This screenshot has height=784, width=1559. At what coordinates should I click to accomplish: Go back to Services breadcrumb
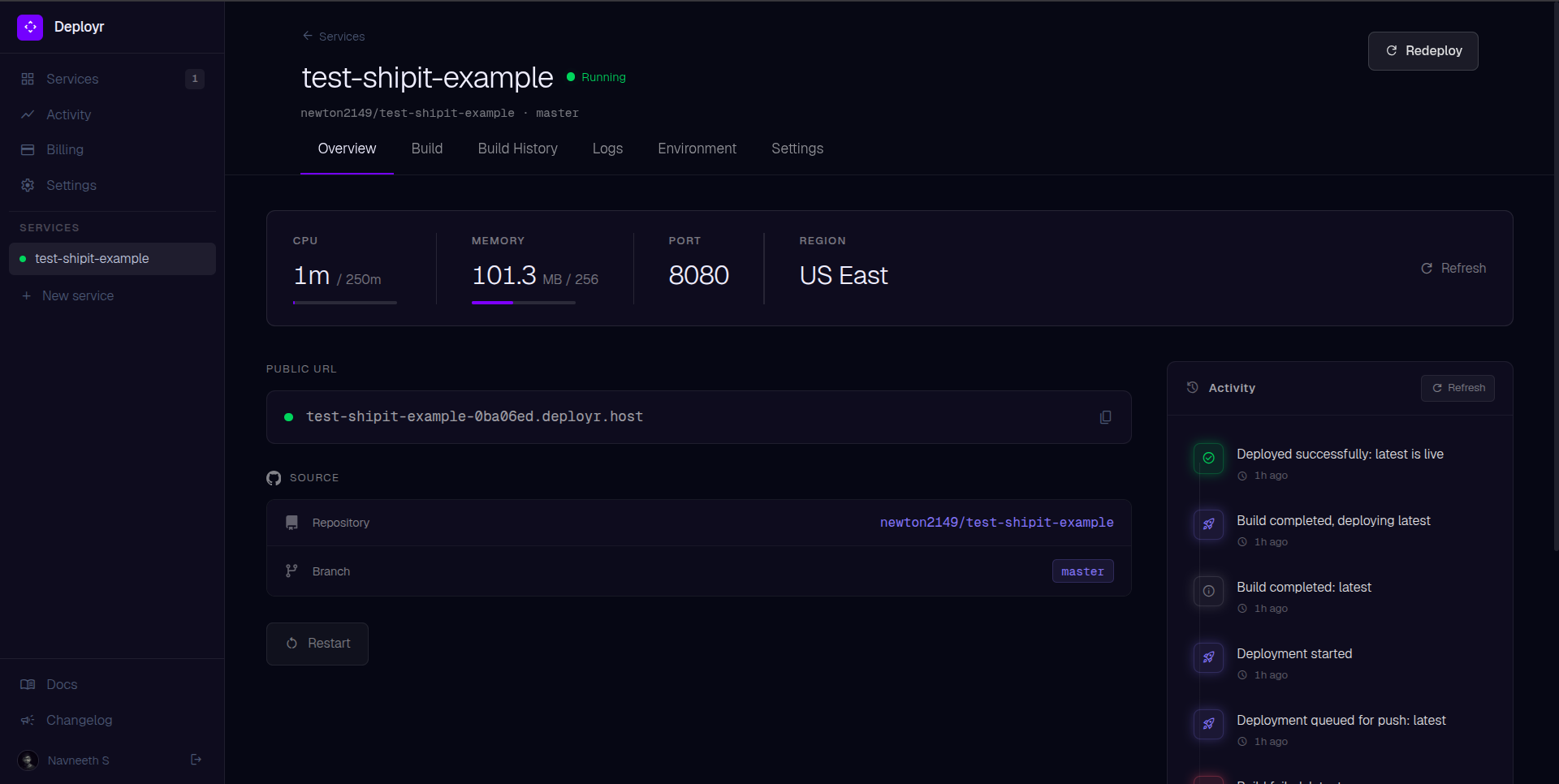(x=334, y=37)
